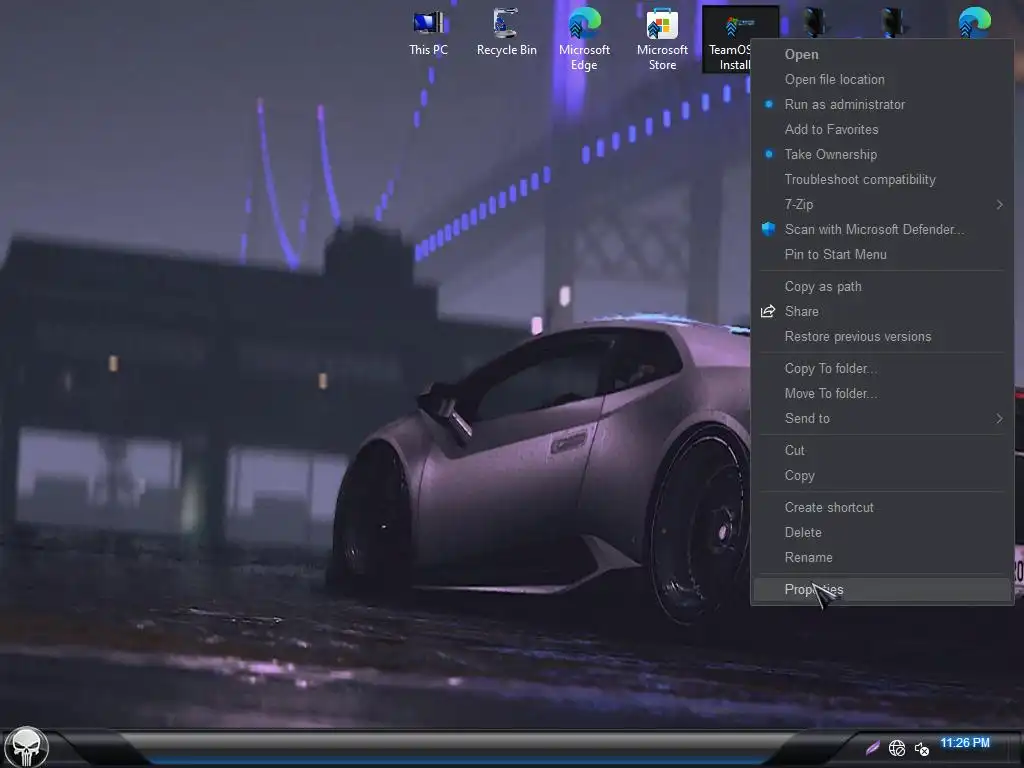
Task: Click Copy To folder...
Action: [882, 368]
